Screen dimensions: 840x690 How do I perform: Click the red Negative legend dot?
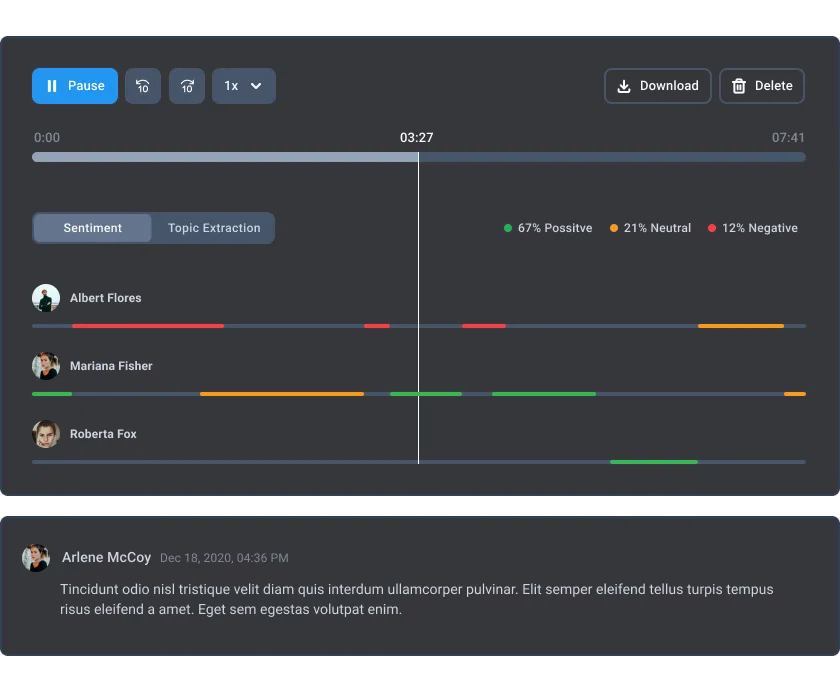click(x=712, y=228)
